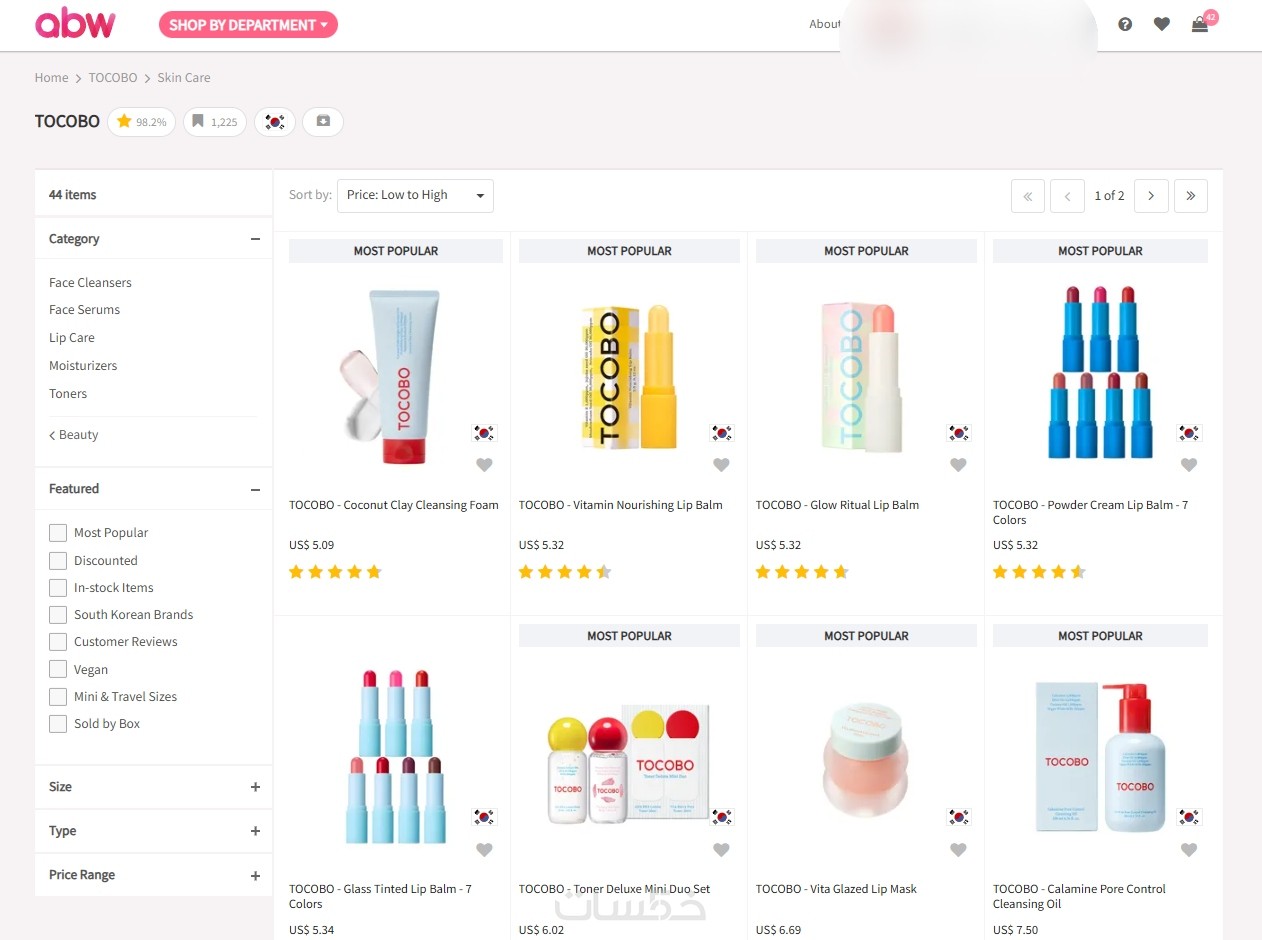
Task: Open TOCOBO - Glow Ritual Lip Balm title
Action: click(x=837, y=505)
